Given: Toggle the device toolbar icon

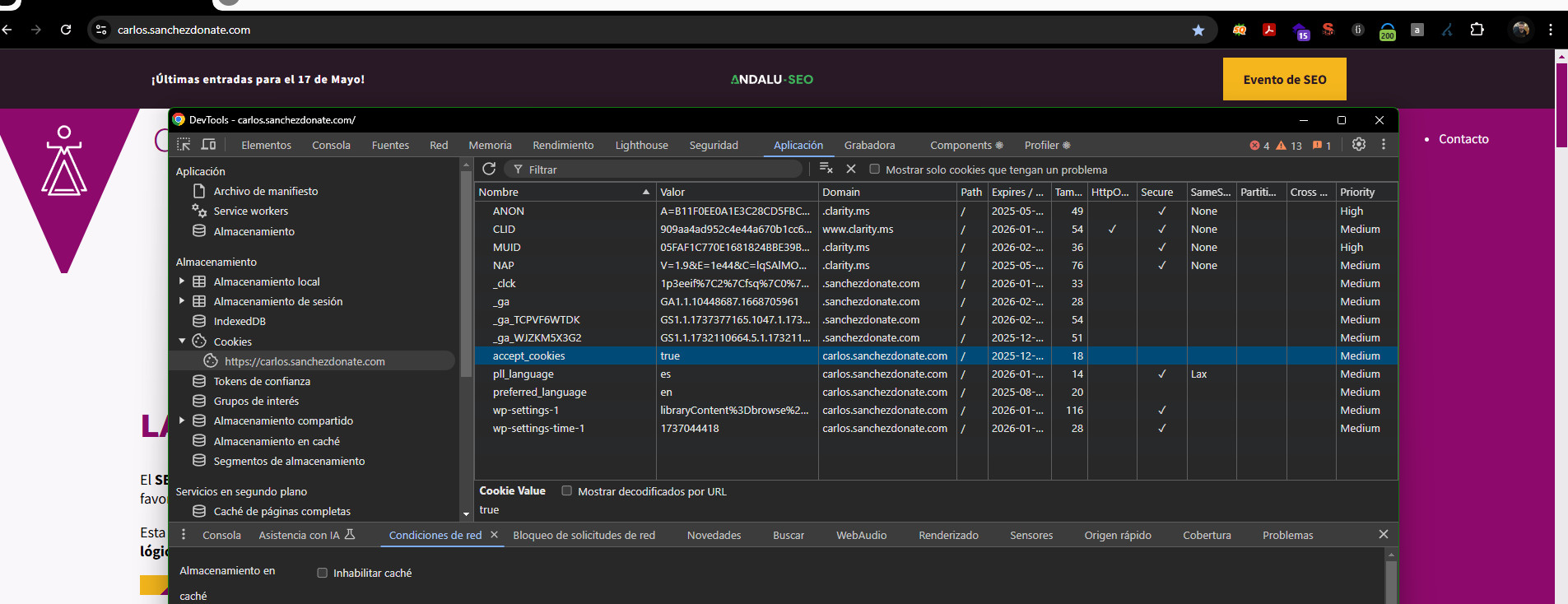Looking at the screenshot, I should click(x=209, y=145).
